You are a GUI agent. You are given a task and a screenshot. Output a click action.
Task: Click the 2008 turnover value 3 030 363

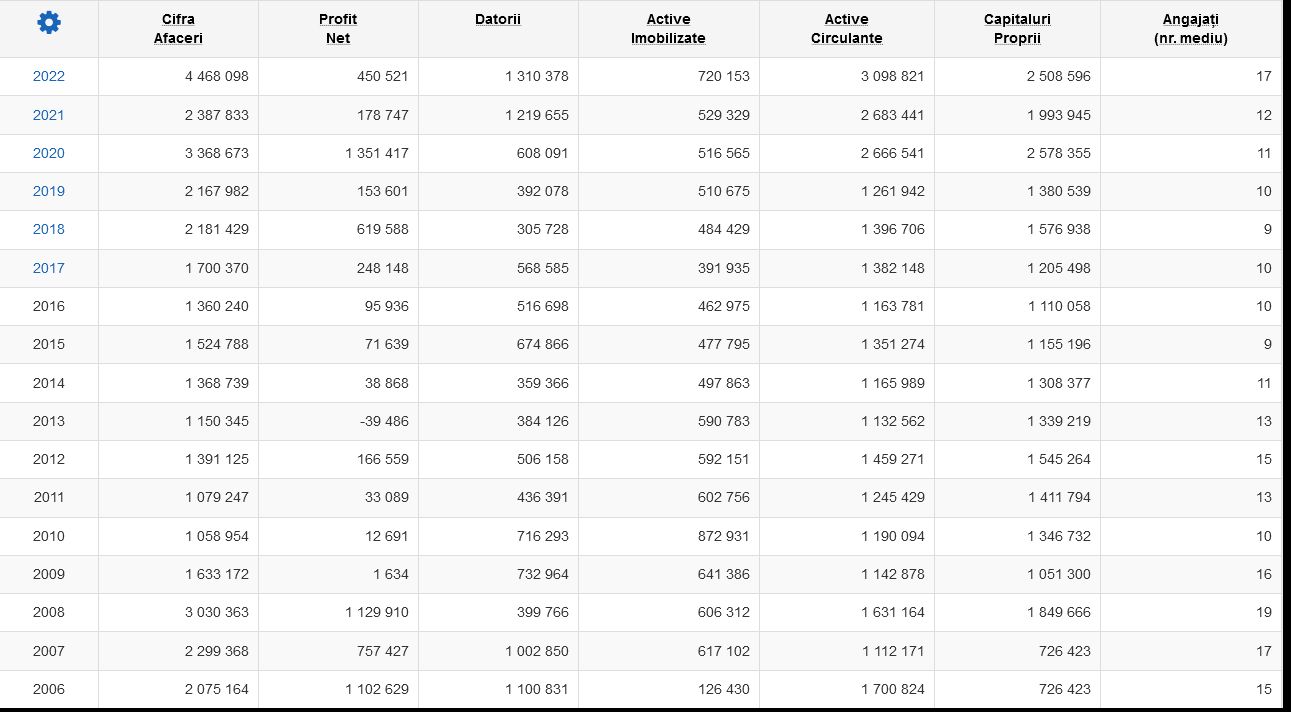217,612
